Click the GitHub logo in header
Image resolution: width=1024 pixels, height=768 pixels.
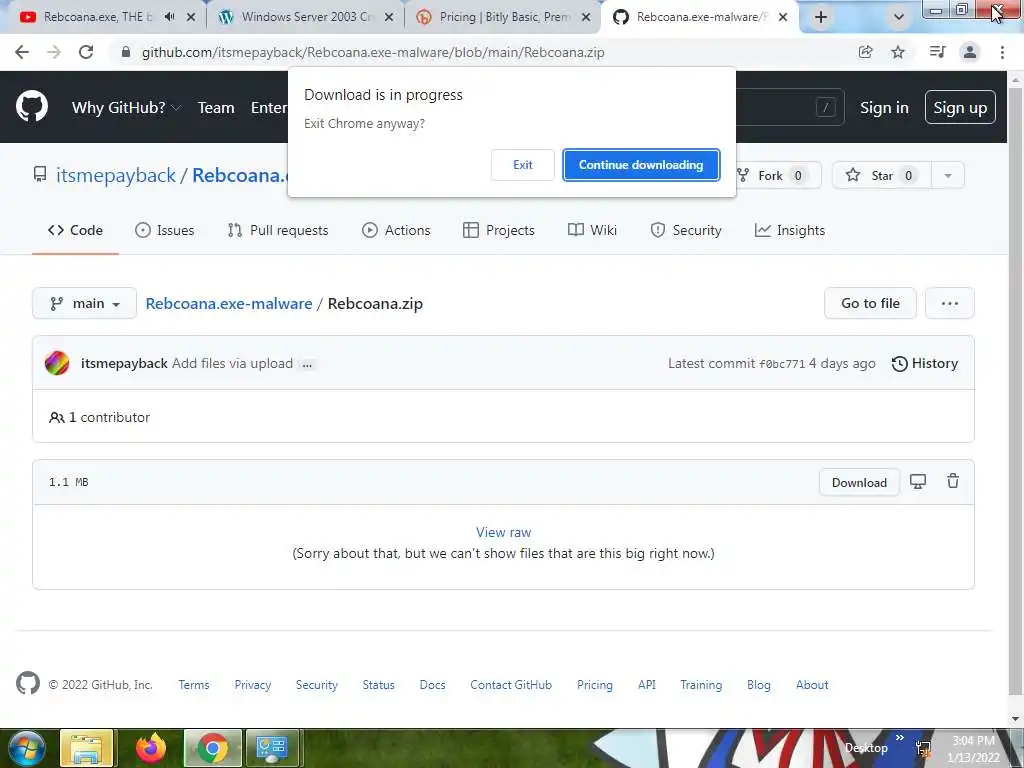31,107
